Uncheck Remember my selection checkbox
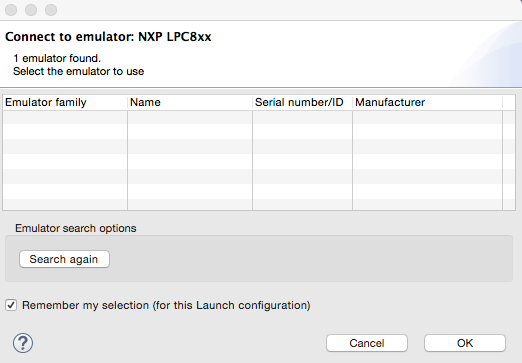The image size is (522, 363). (11, 305)
